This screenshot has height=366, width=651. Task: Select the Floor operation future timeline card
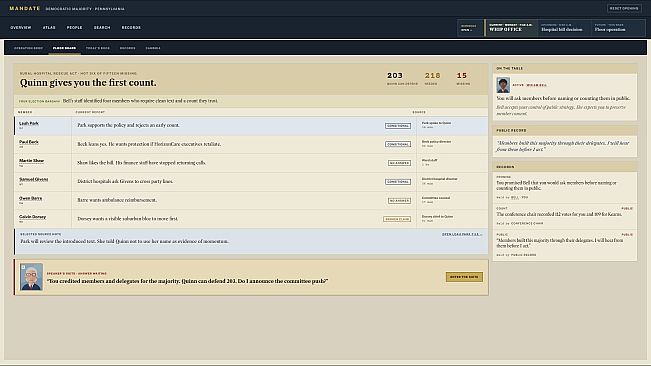pyautogui.click(x=618, y=28)
